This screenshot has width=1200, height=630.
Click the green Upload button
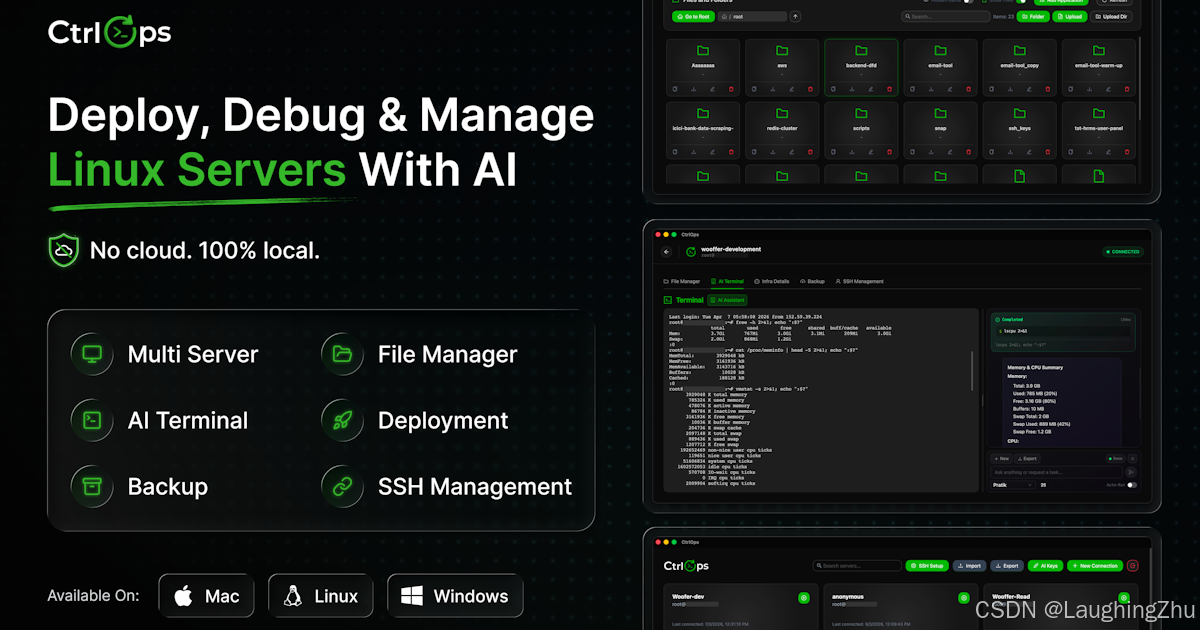click(x=1069, y=17)
